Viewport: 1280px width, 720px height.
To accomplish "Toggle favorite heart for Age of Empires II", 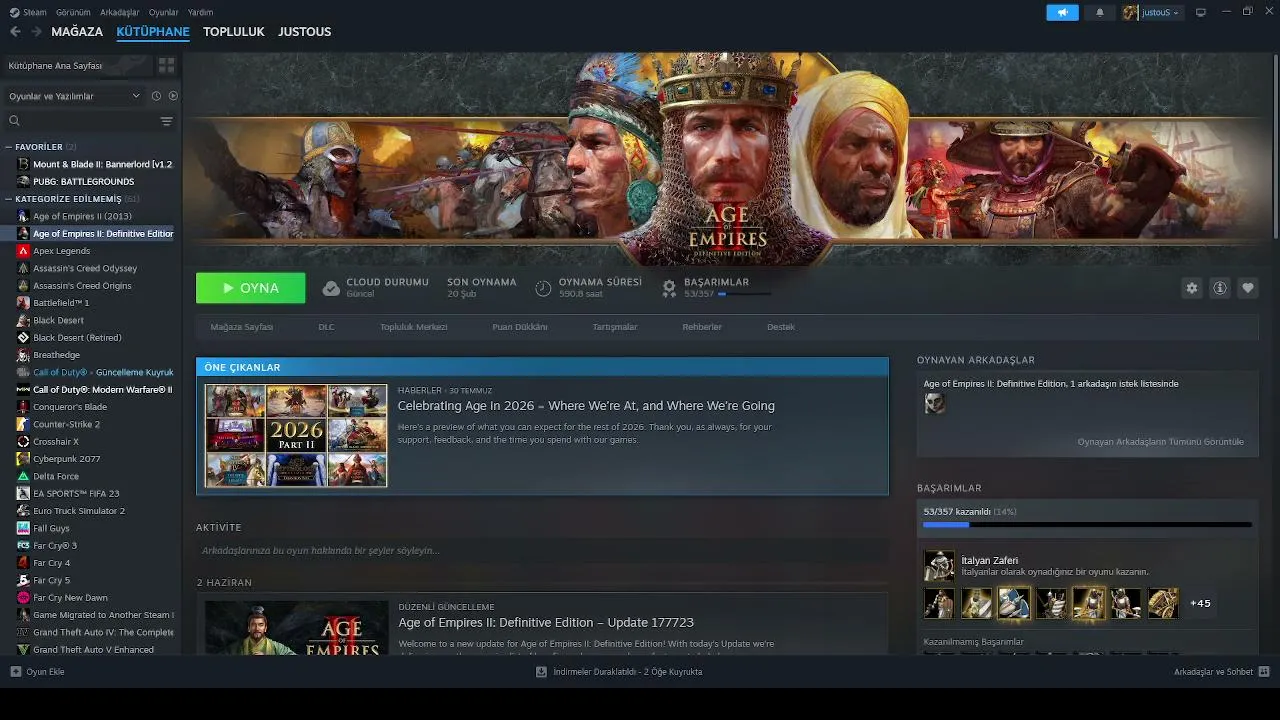I will (x=1248, y=288).
